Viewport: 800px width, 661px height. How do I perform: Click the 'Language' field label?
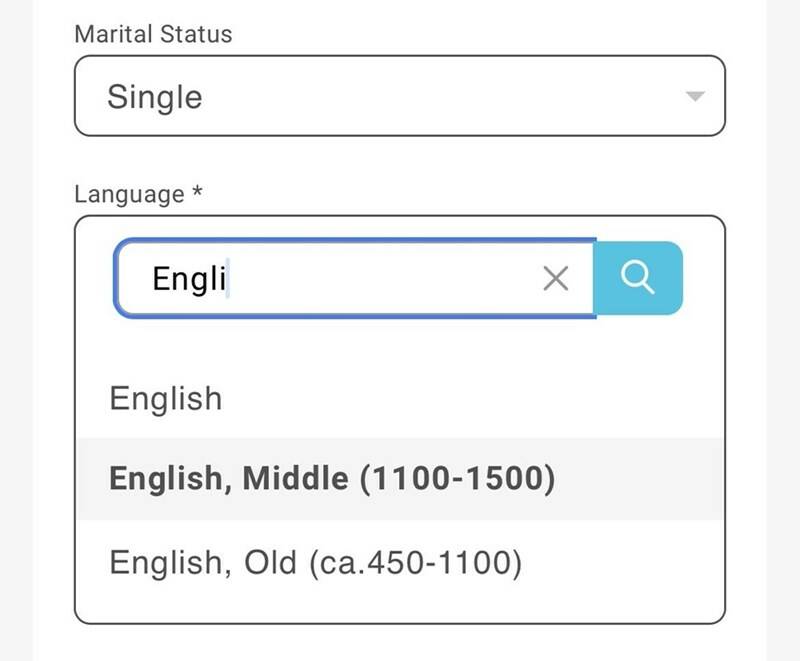(x=129, y=193)
